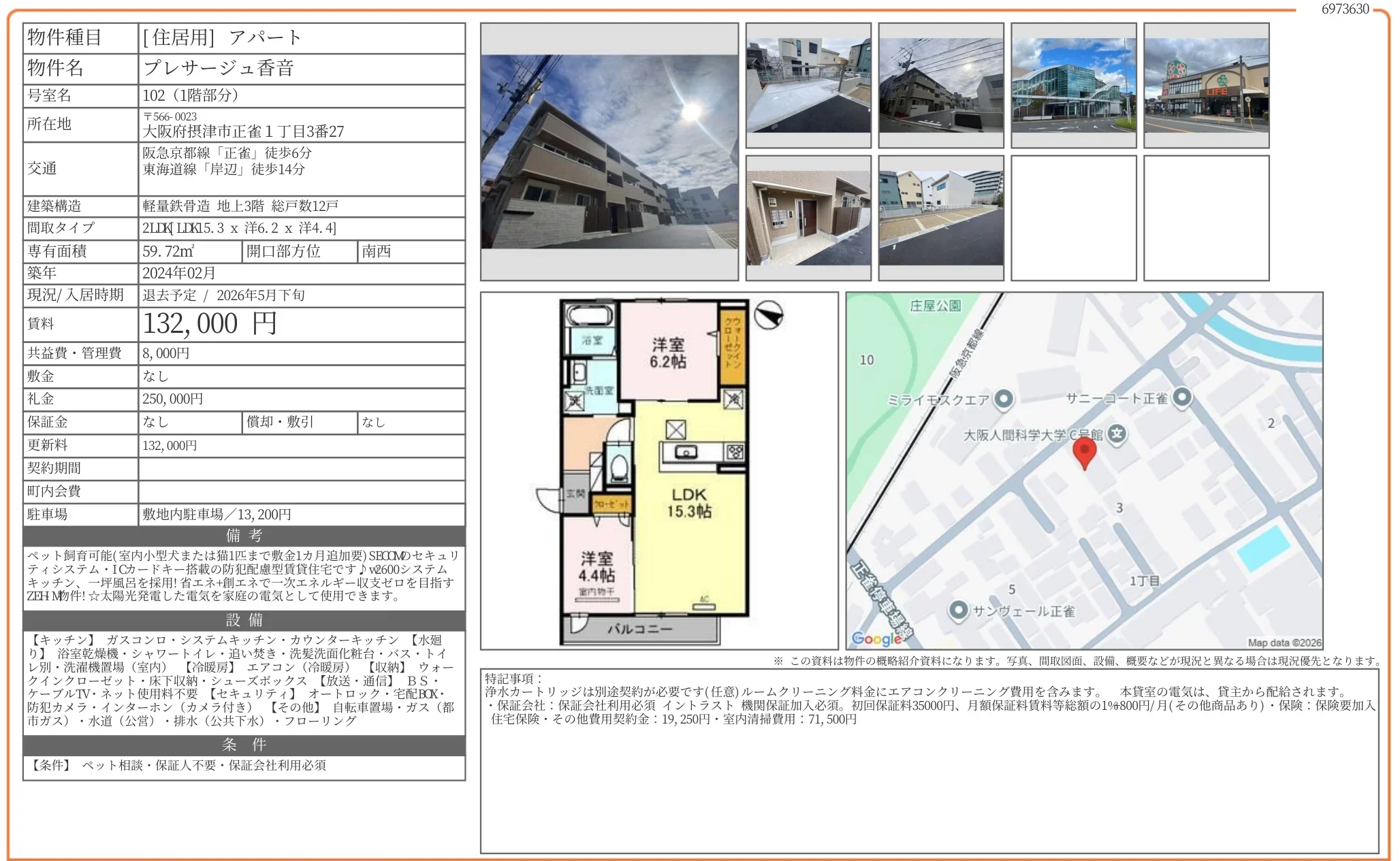
Task: Click the 洋室 6.2帖 room on floor plan
Action: coord(668,352)
